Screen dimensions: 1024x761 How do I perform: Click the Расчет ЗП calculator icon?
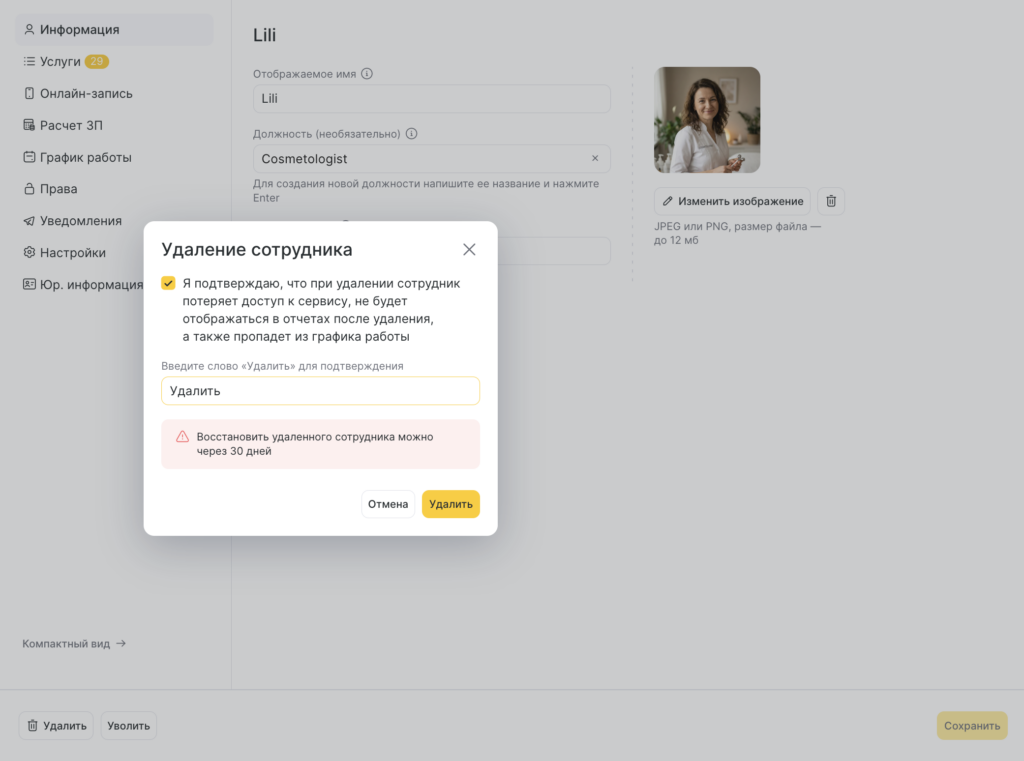(x=30, y=126)
